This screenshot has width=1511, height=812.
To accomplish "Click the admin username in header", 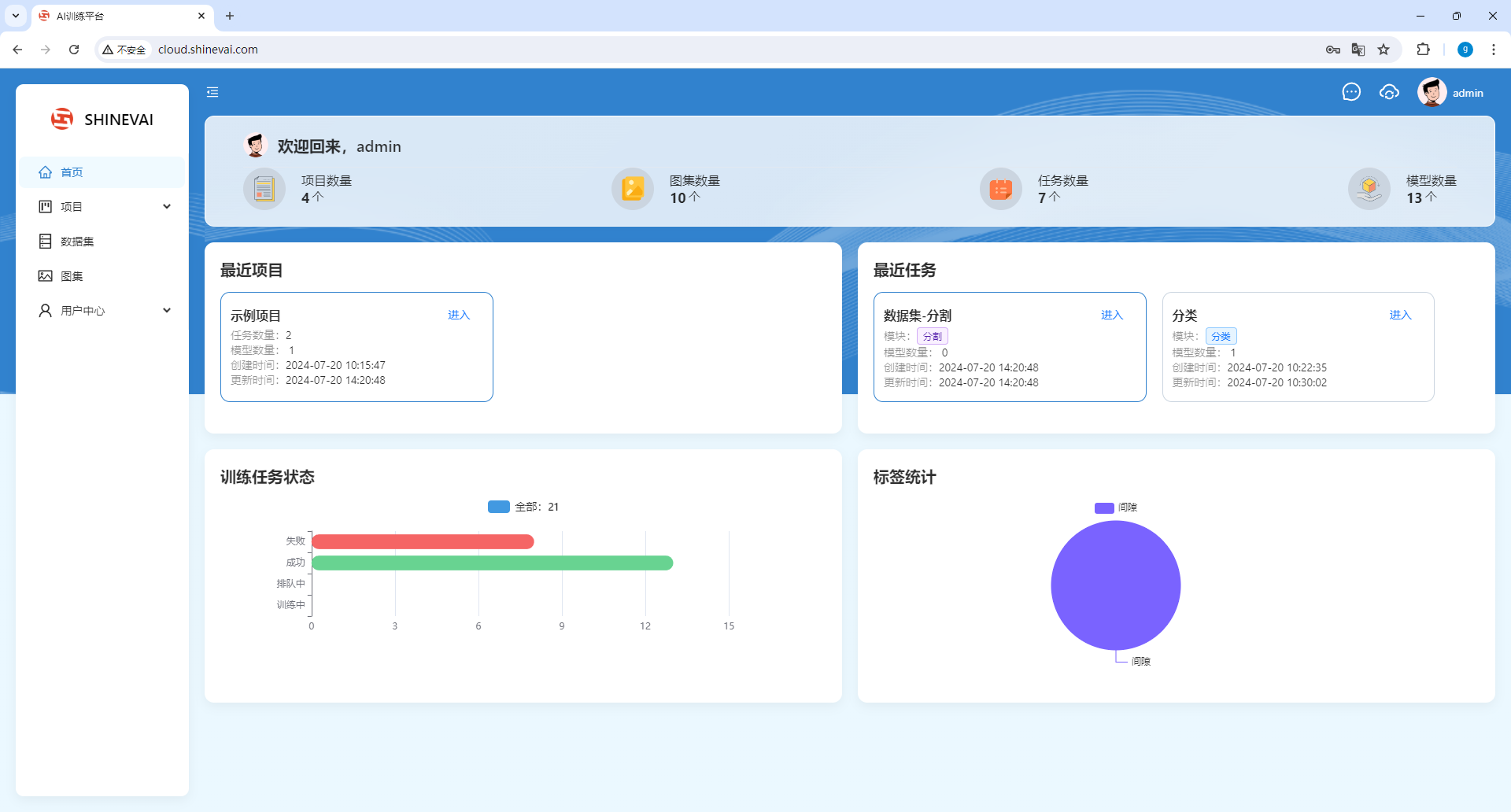I will pyautogui.click(x=1468, y=93).
